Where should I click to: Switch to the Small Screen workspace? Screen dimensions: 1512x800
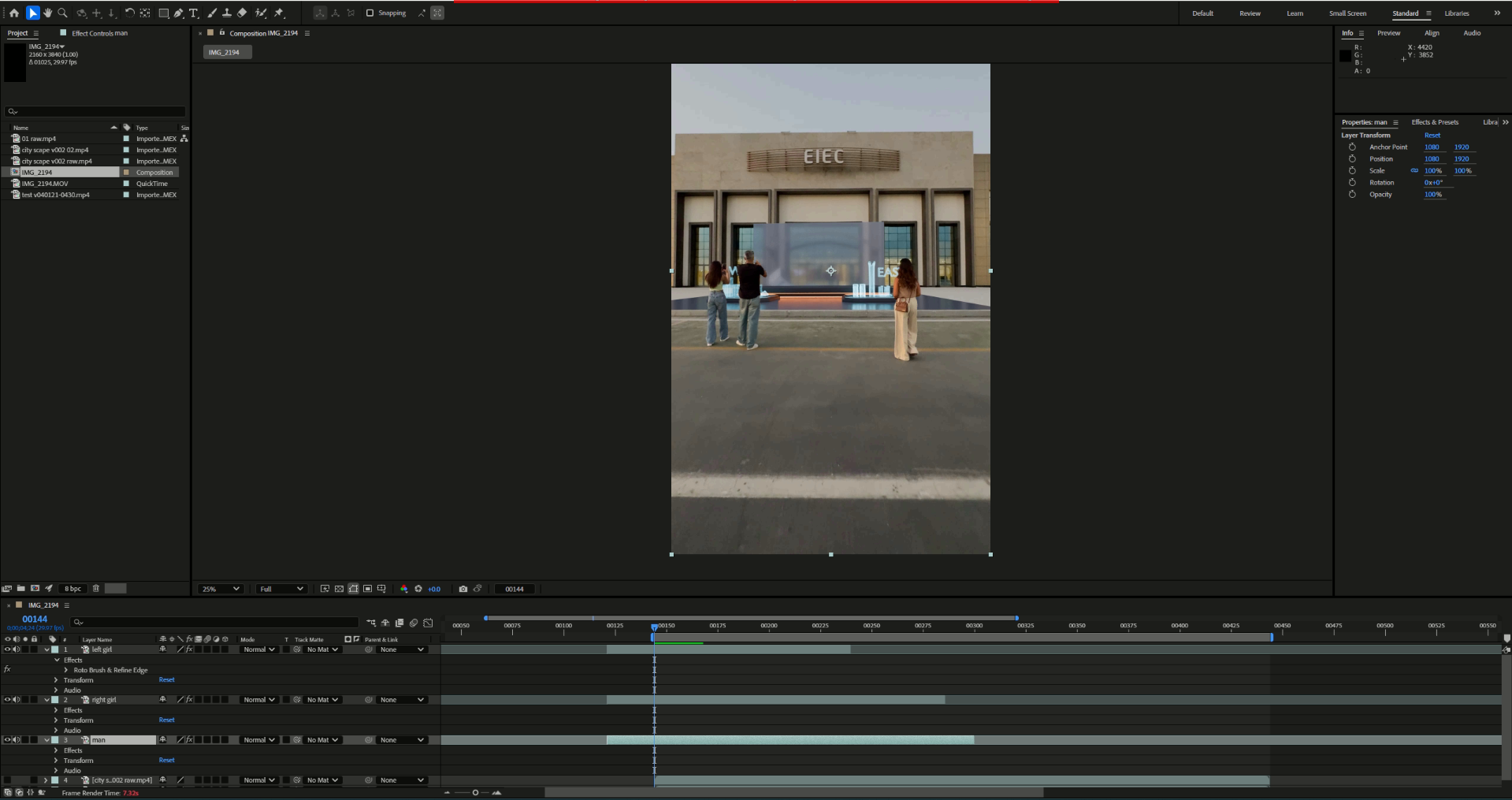(1347, 13)
